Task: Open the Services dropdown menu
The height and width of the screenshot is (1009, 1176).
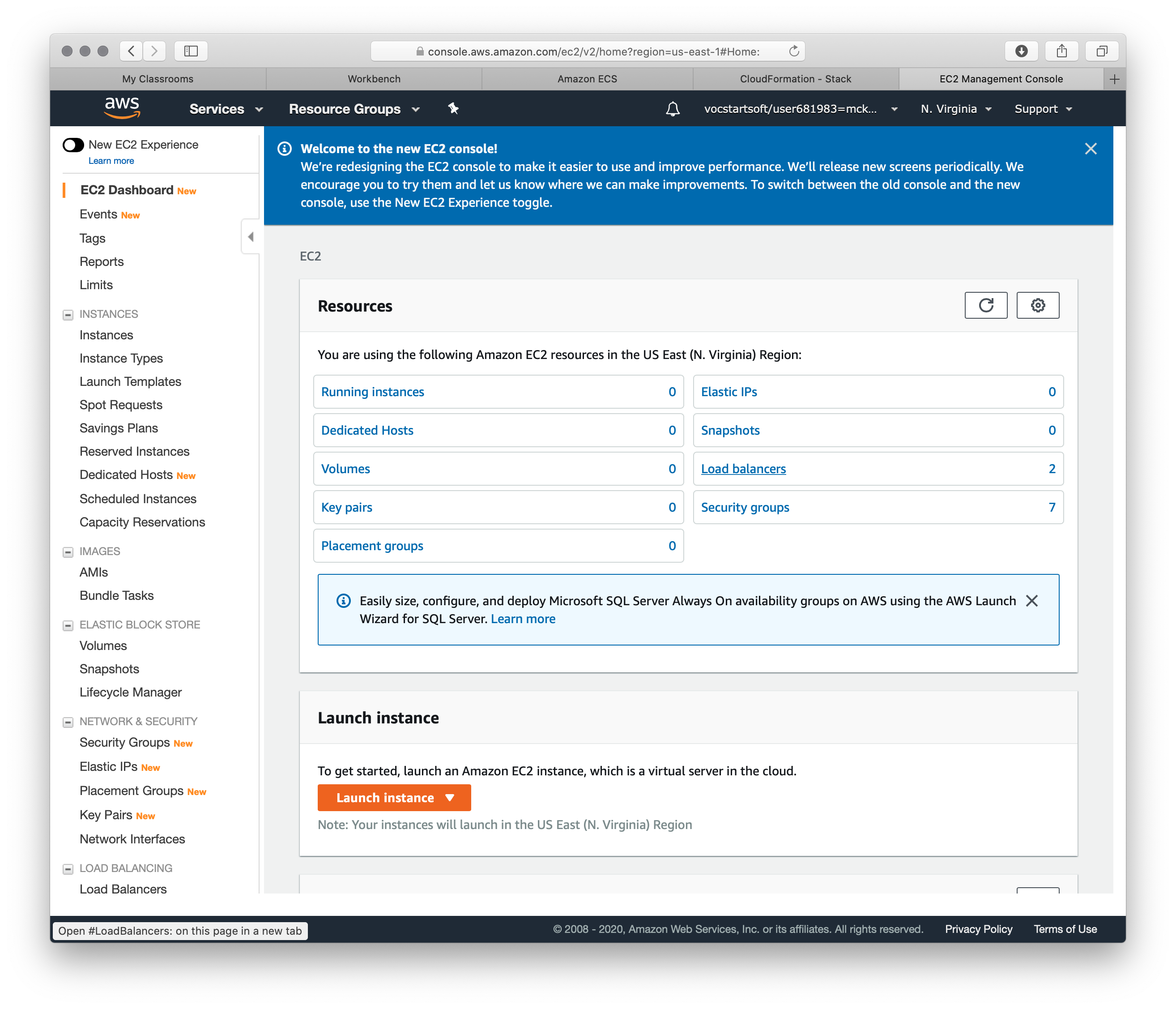Action: point(217,109)
